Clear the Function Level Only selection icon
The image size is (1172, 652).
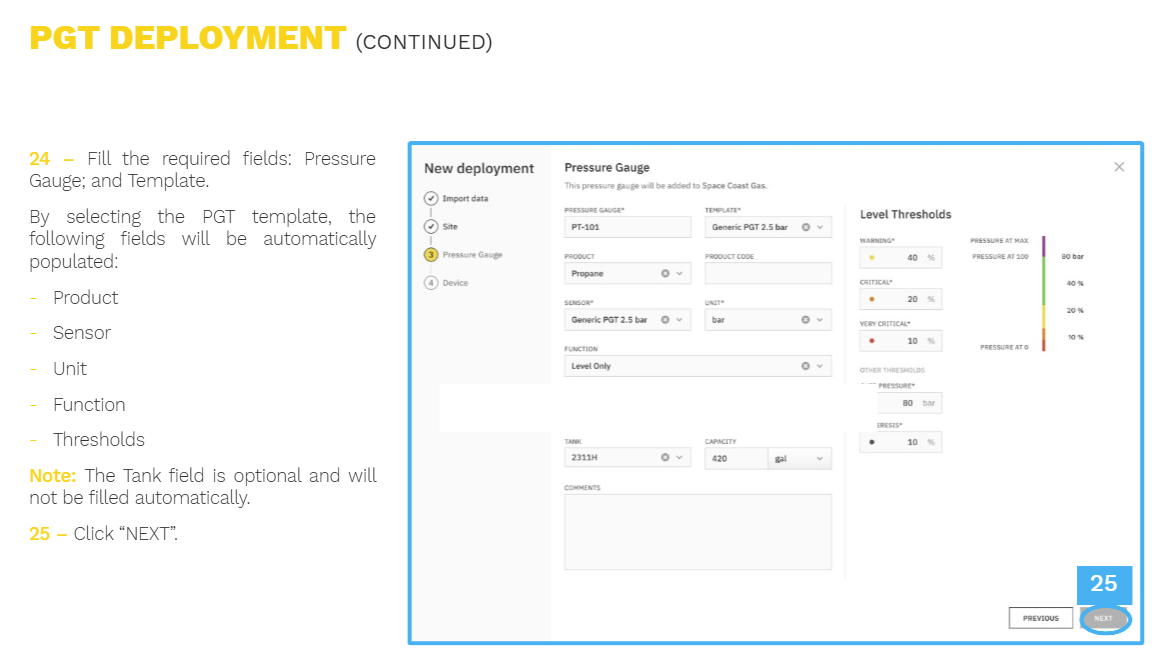pos(806,366)
